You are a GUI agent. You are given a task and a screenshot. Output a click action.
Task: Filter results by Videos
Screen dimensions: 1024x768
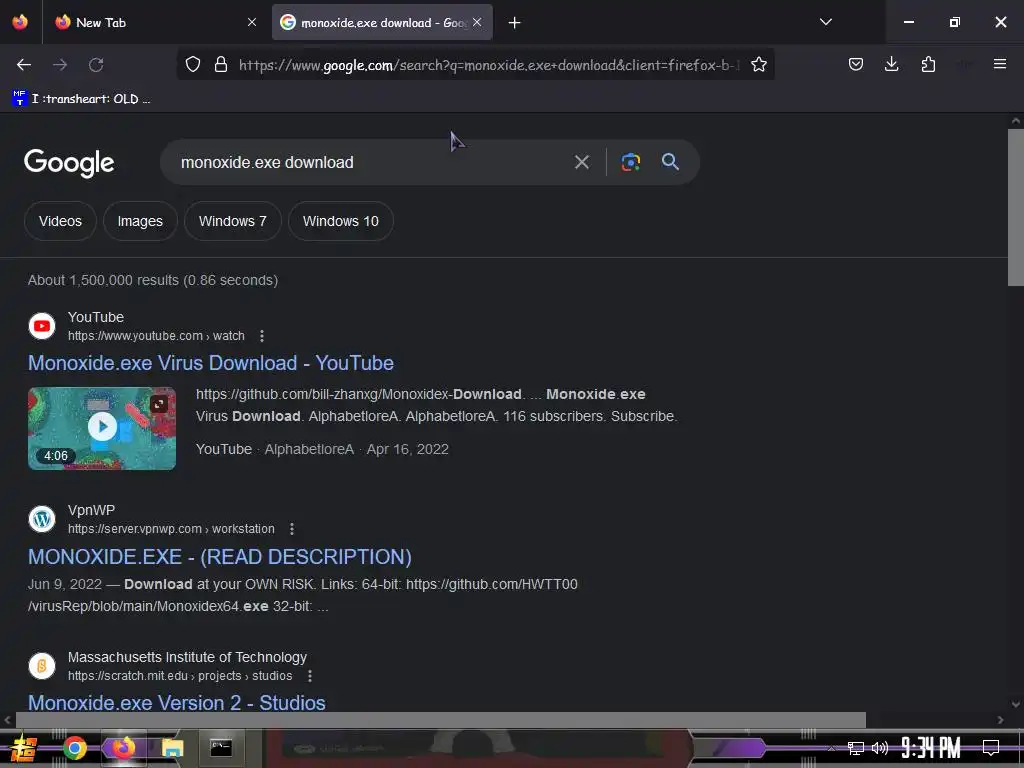tap(60, 221)
